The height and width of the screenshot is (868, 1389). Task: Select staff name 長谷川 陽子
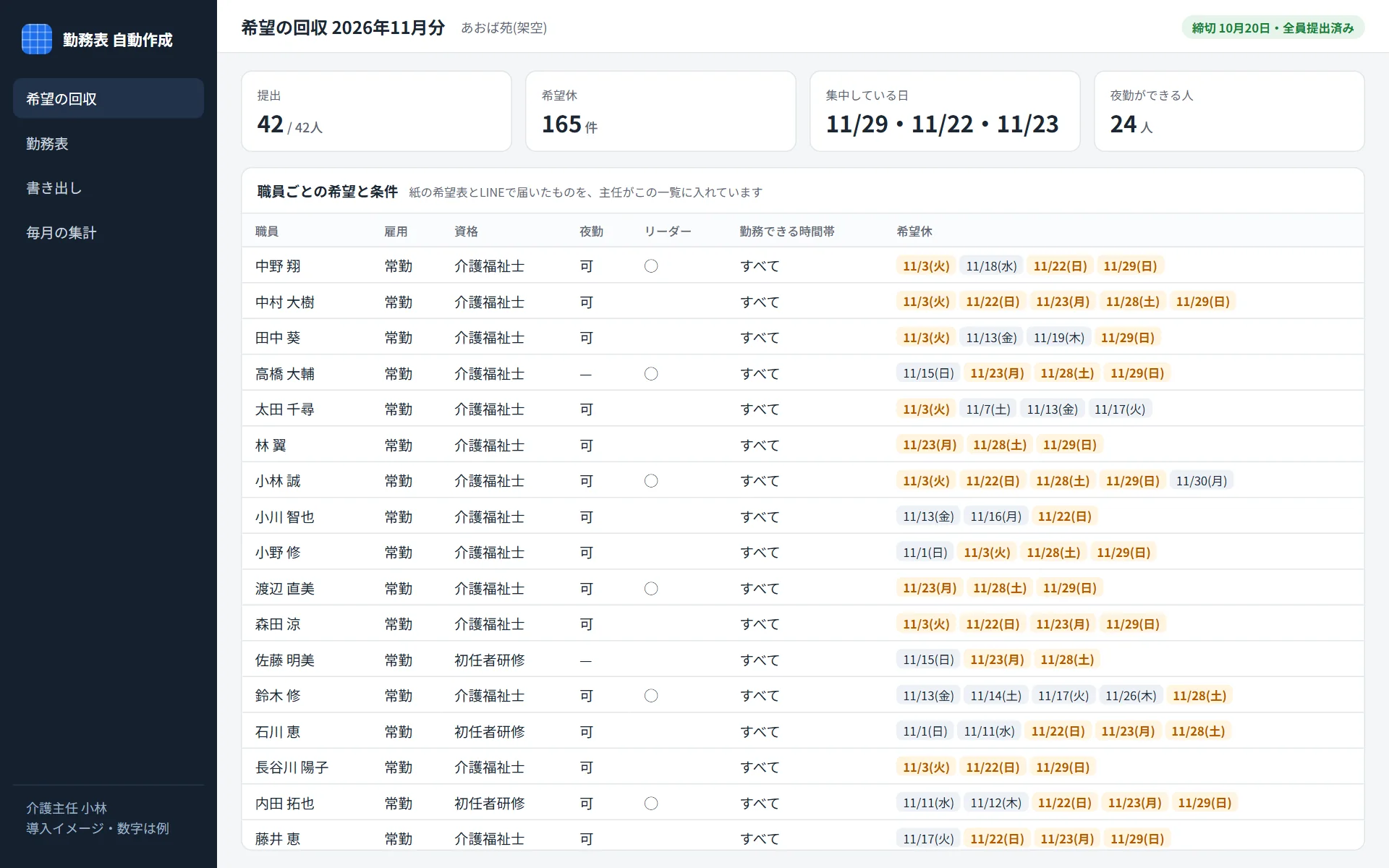292,767
